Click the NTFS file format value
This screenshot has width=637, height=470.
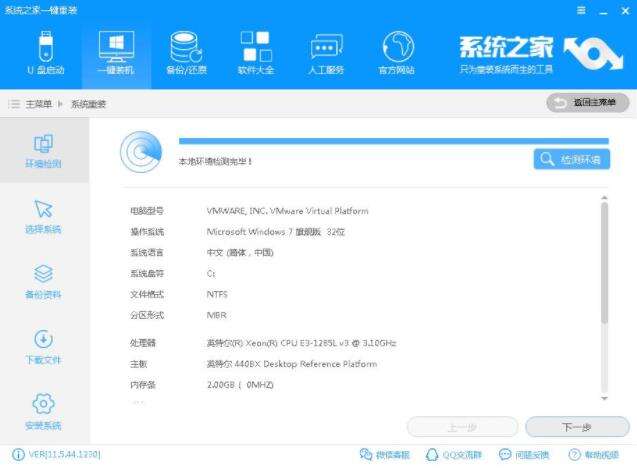[217, 294]
